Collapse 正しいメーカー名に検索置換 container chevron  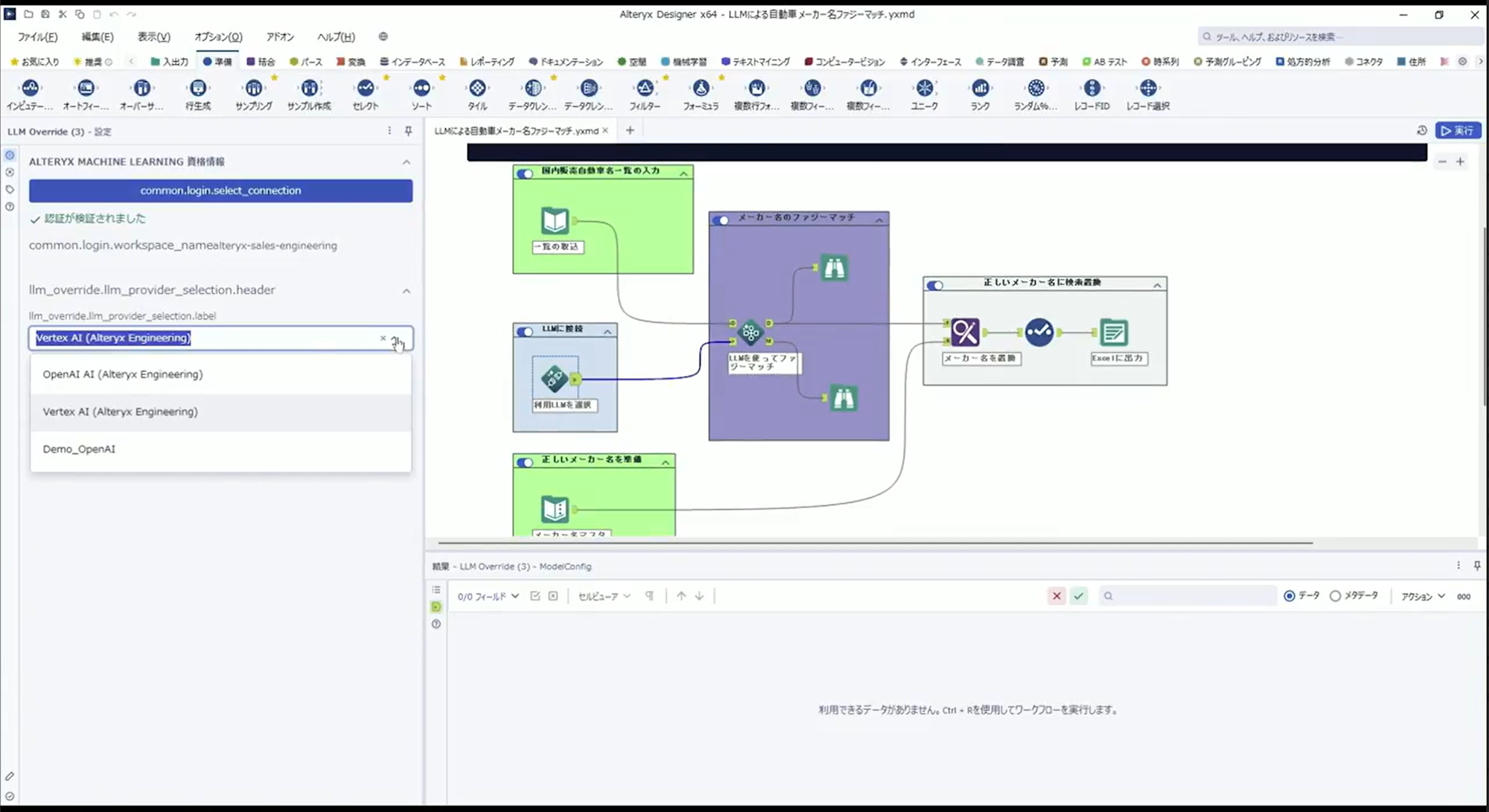pyautogui.click(x=1158, y=285)
